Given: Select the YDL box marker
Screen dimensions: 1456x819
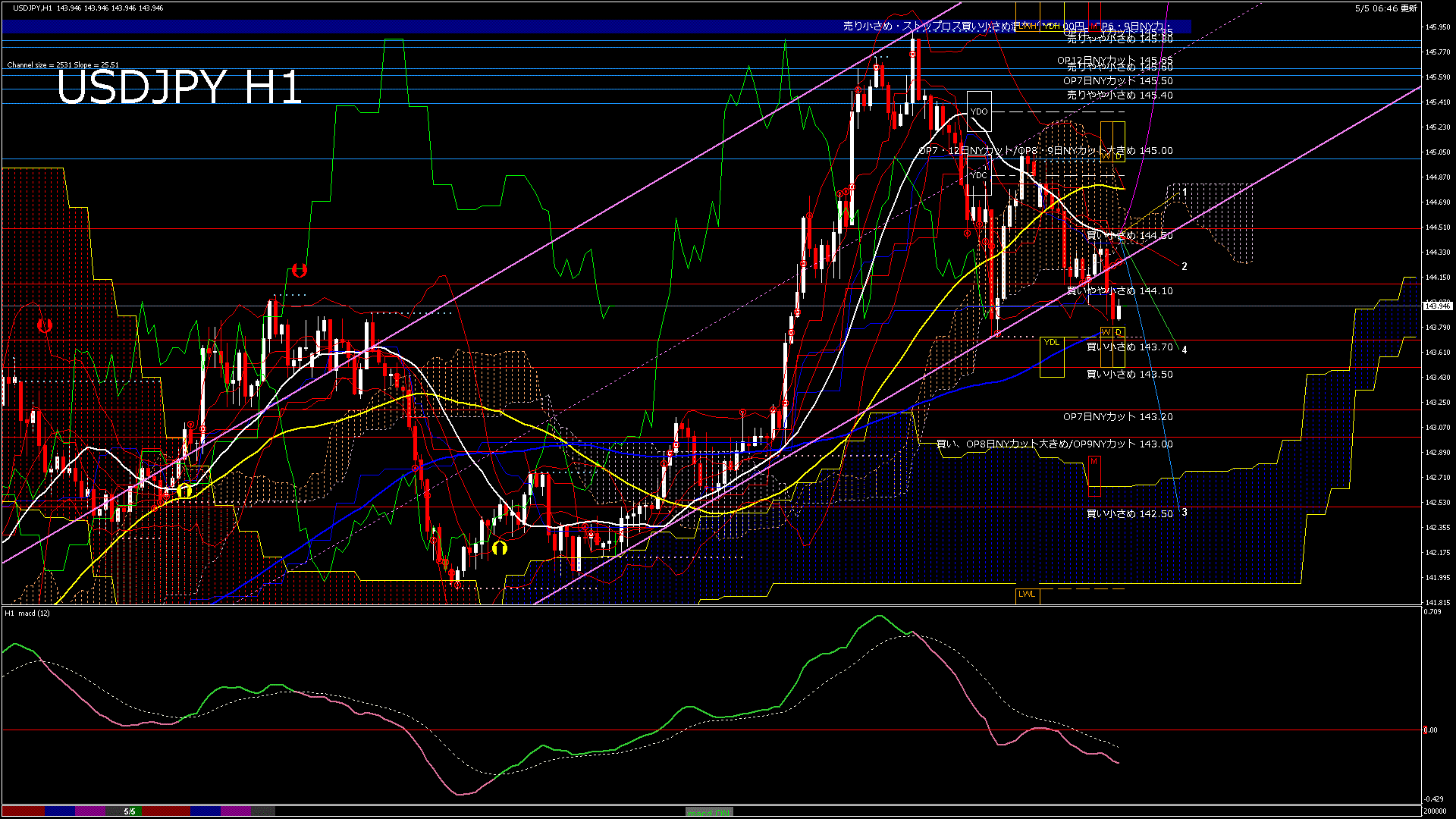Looking at the screenshot, I should pyautogui.click(x=1052, y=343).
